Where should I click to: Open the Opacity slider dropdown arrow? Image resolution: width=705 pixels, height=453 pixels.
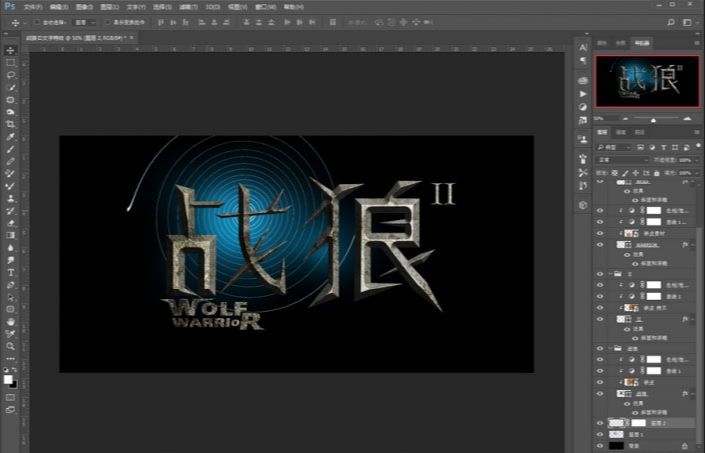point(697,160)
